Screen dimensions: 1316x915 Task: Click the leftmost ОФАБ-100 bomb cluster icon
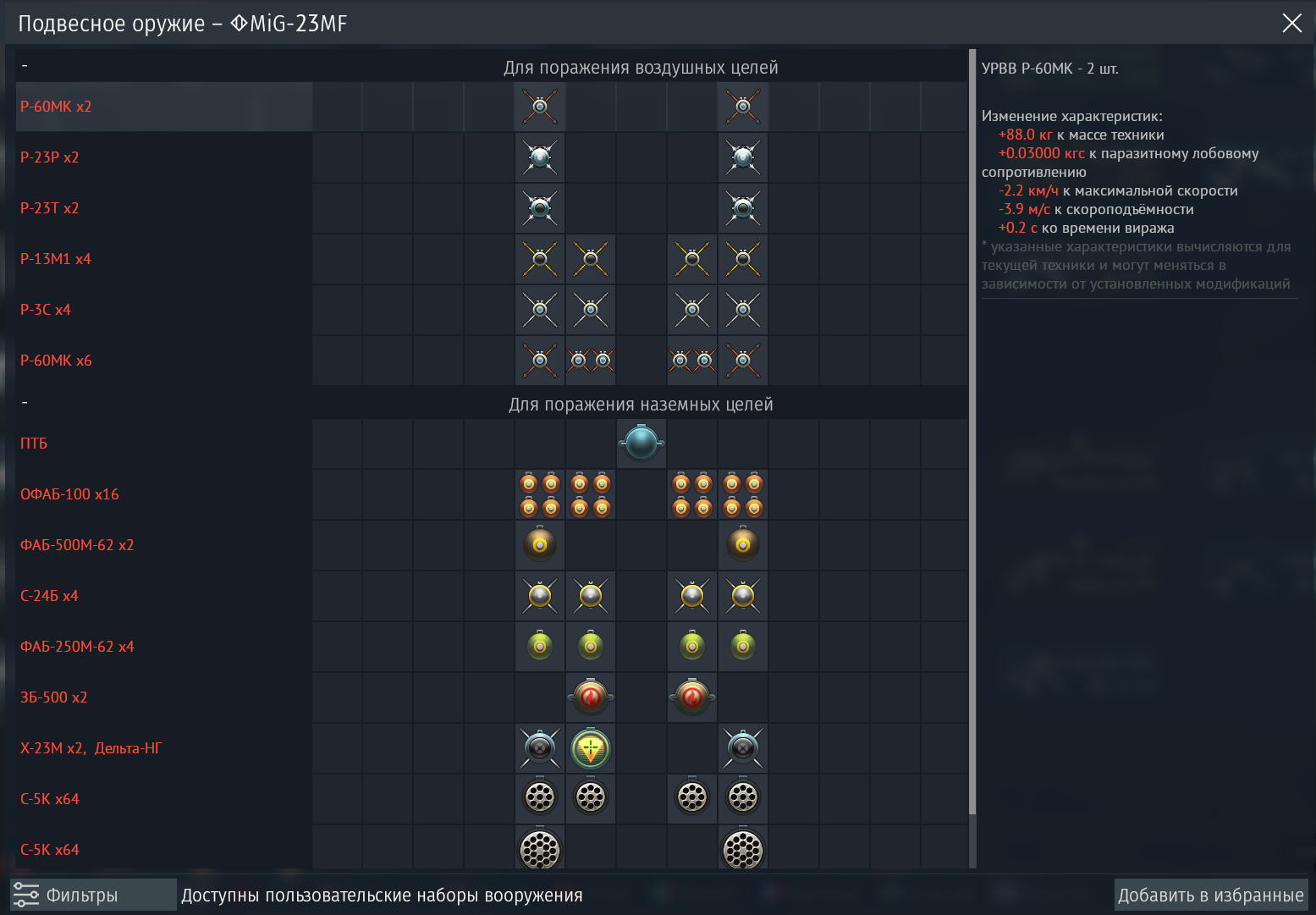pyautogui.click(x=540, y=494)
